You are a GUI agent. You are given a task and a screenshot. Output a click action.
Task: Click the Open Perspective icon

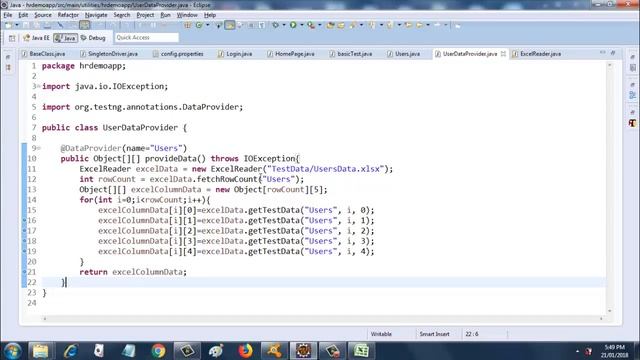pos(12,38)
